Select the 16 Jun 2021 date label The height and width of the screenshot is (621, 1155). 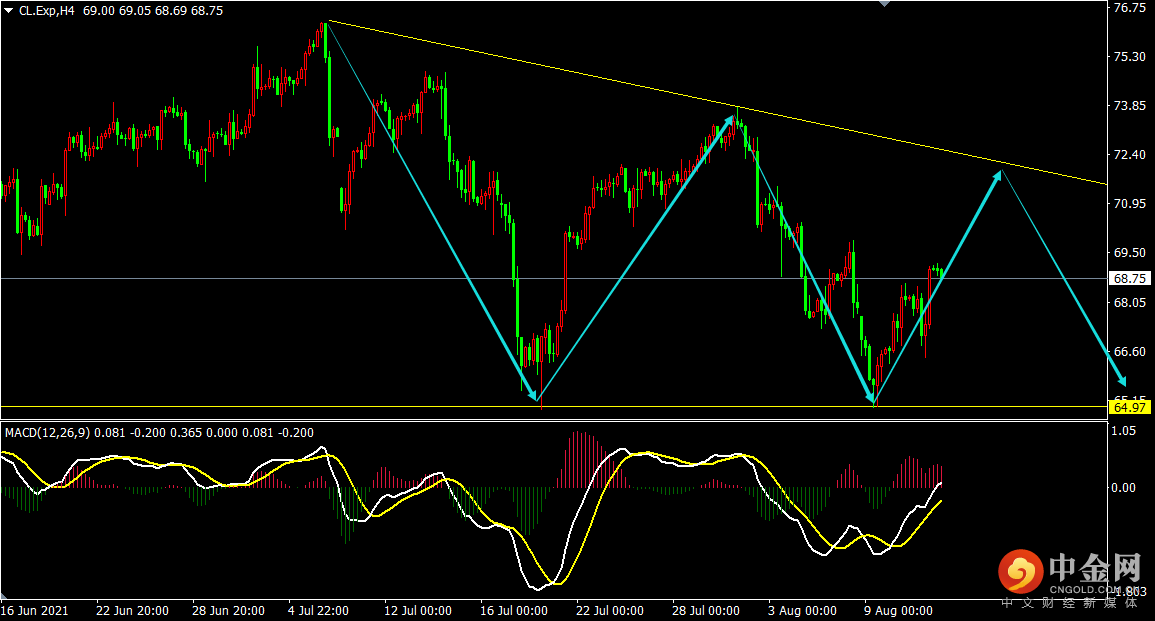point(35,611)
